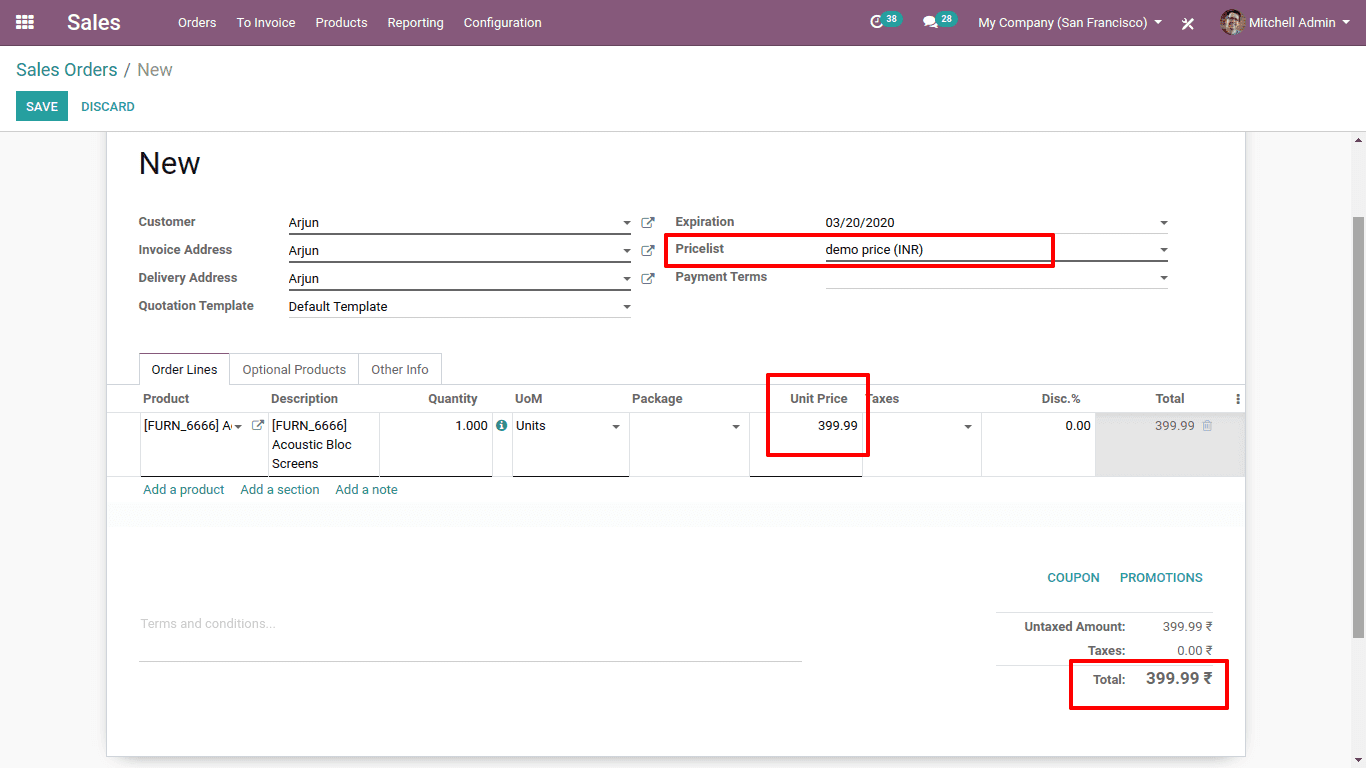Open the Products menu
Image resolution: width=1366 pixels, height=768 pixels.
pyautogui.click(x=341, y=22)
